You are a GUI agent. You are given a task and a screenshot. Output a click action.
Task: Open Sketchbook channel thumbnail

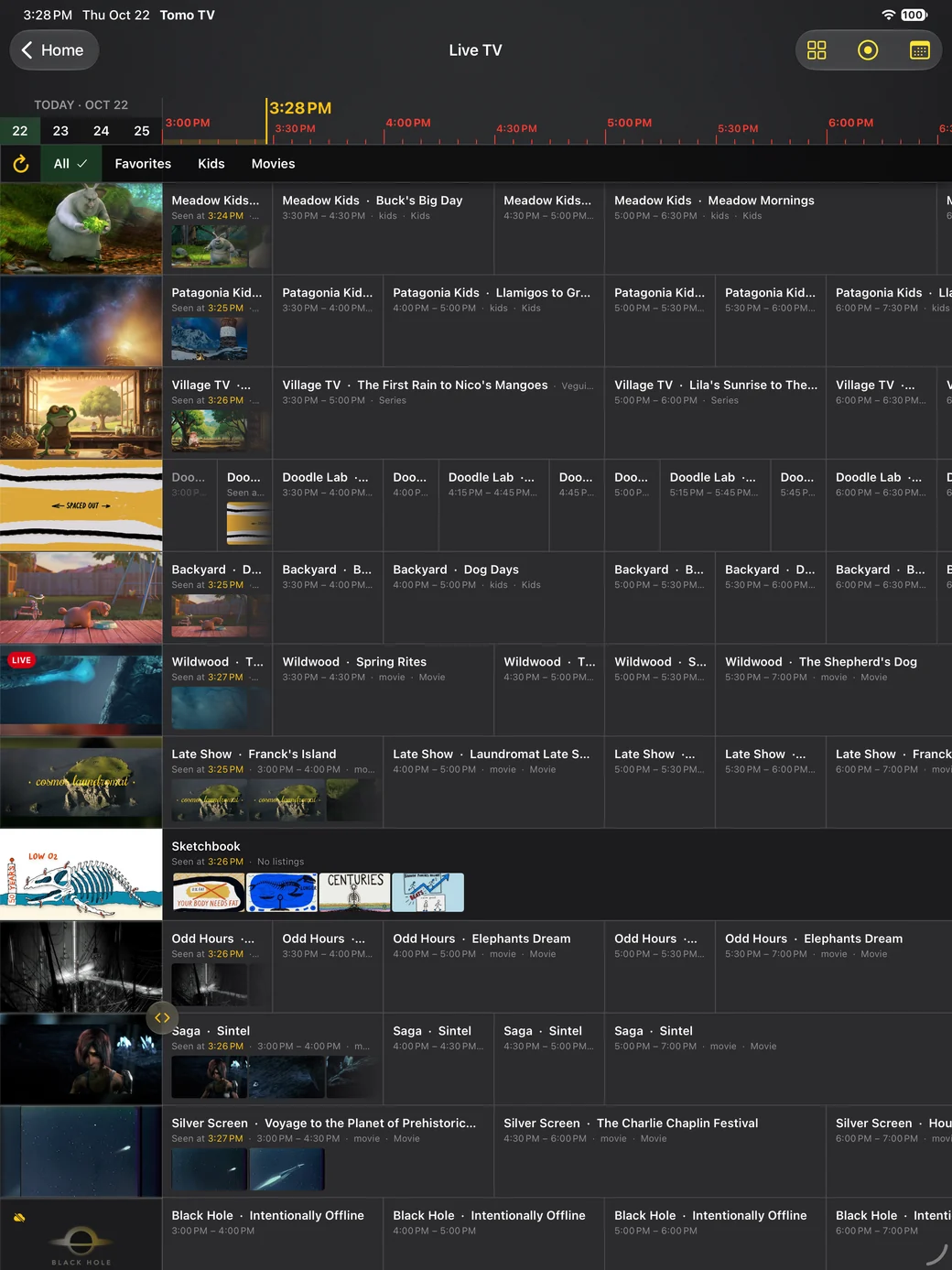click(81, 875)
